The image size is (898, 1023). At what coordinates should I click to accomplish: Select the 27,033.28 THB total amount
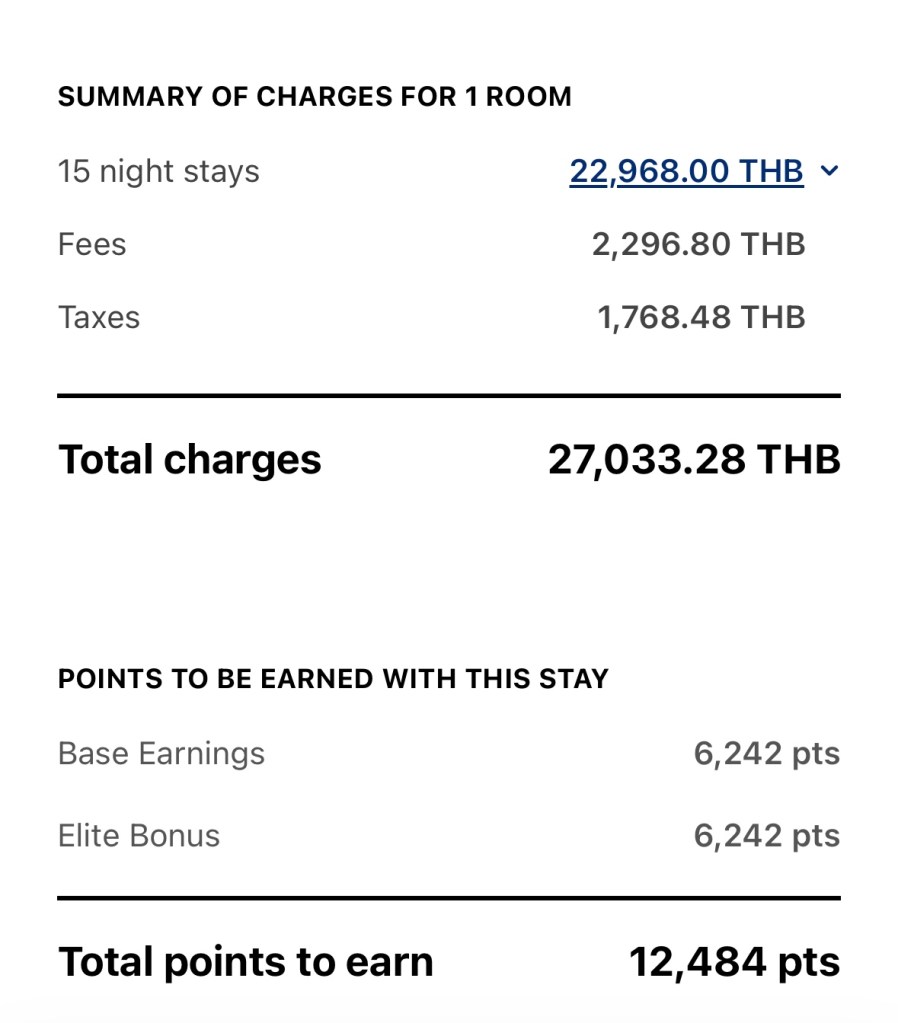coord(694,460)
